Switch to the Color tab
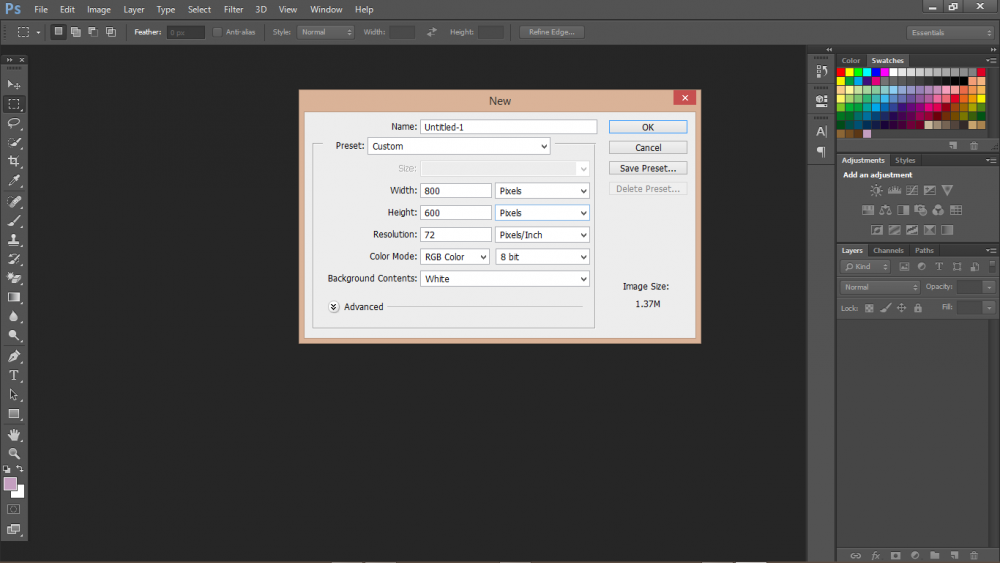The height and width of the screenshot is (563, 1000). pos(851,61)
